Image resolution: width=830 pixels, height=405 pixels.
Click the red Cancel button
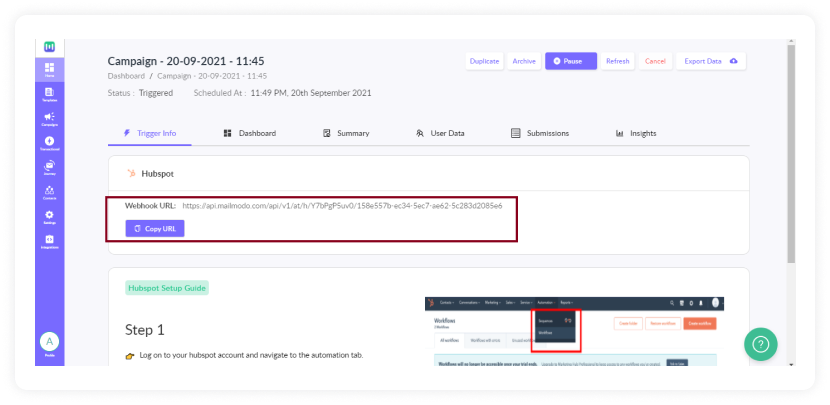point(655,61)
